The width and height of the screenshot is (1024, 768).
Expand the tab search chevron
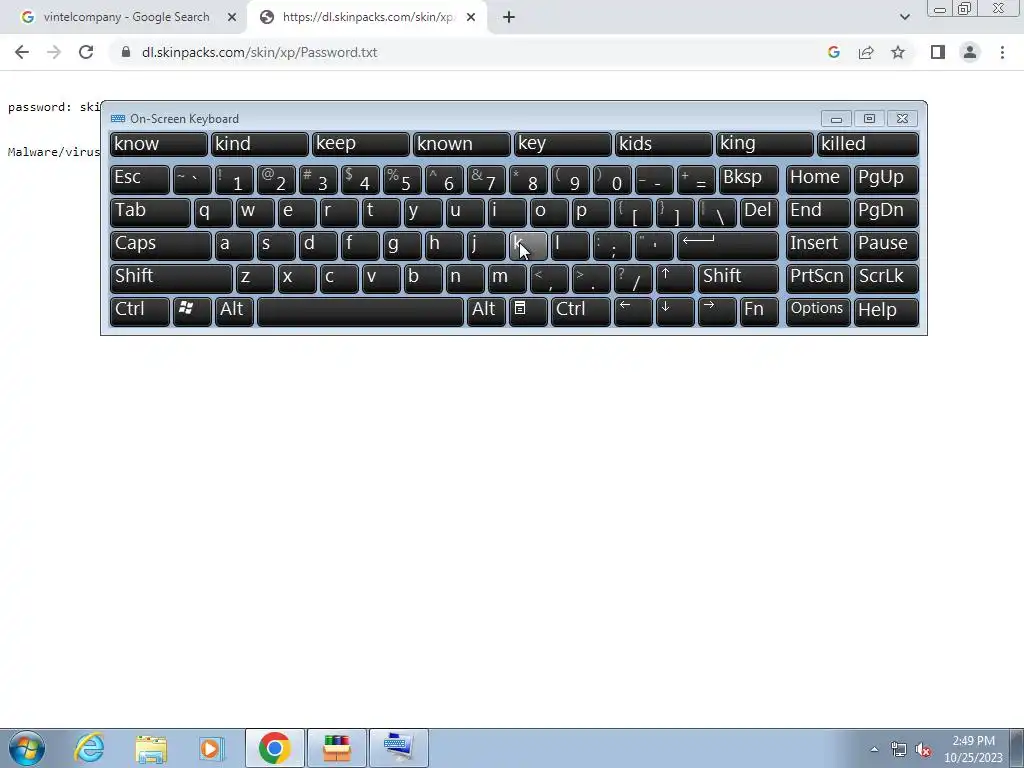coord(904,17)
